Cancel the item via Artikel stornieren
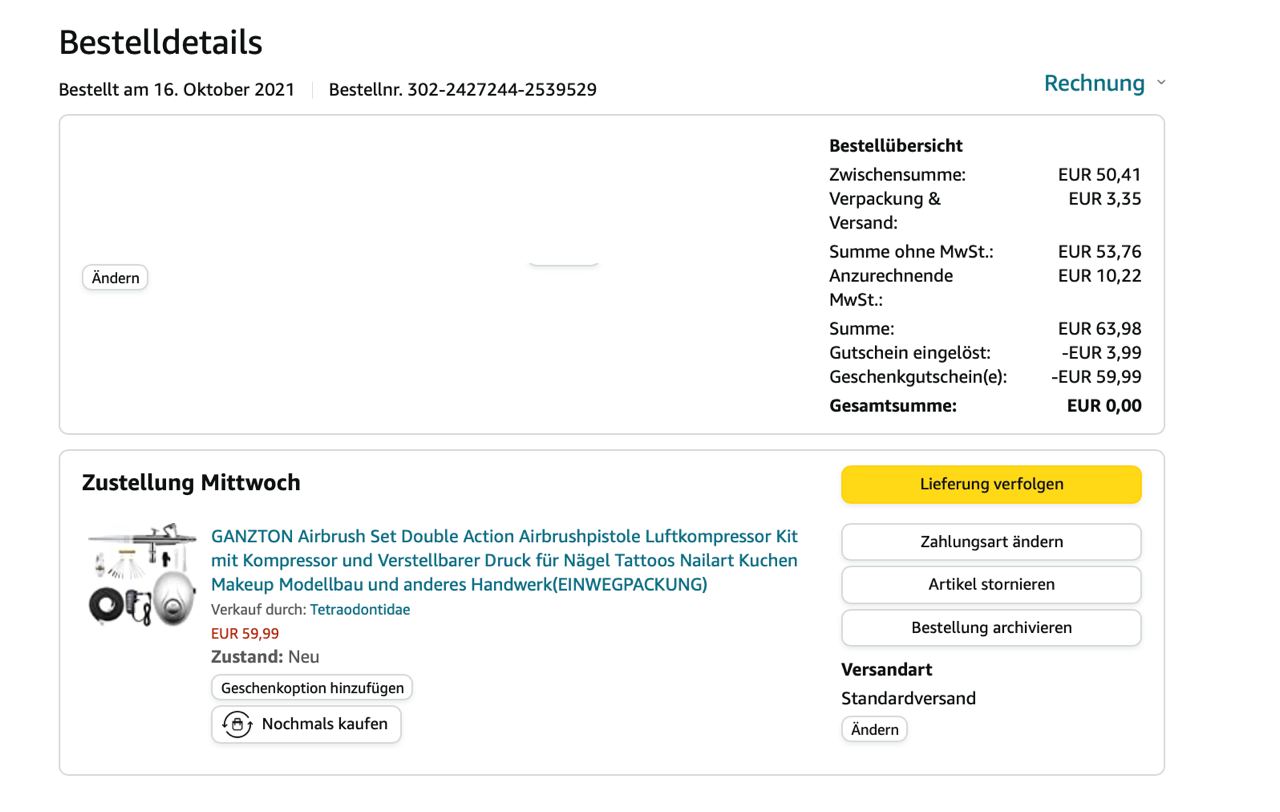This screenshot has width=1280, height=812. click(991, 585)
